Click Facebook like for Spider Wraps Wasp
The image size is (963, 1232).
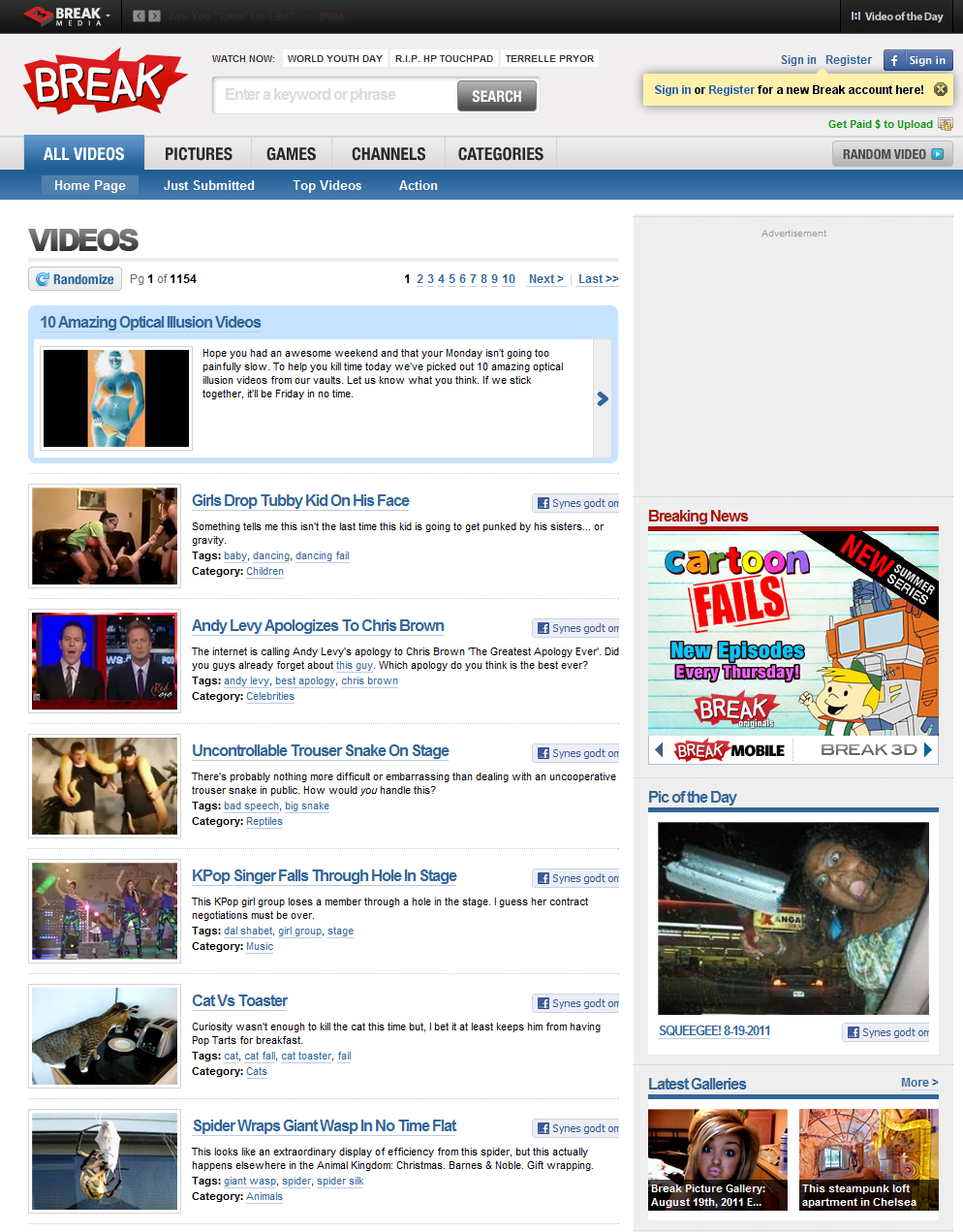coord(576,1128)
